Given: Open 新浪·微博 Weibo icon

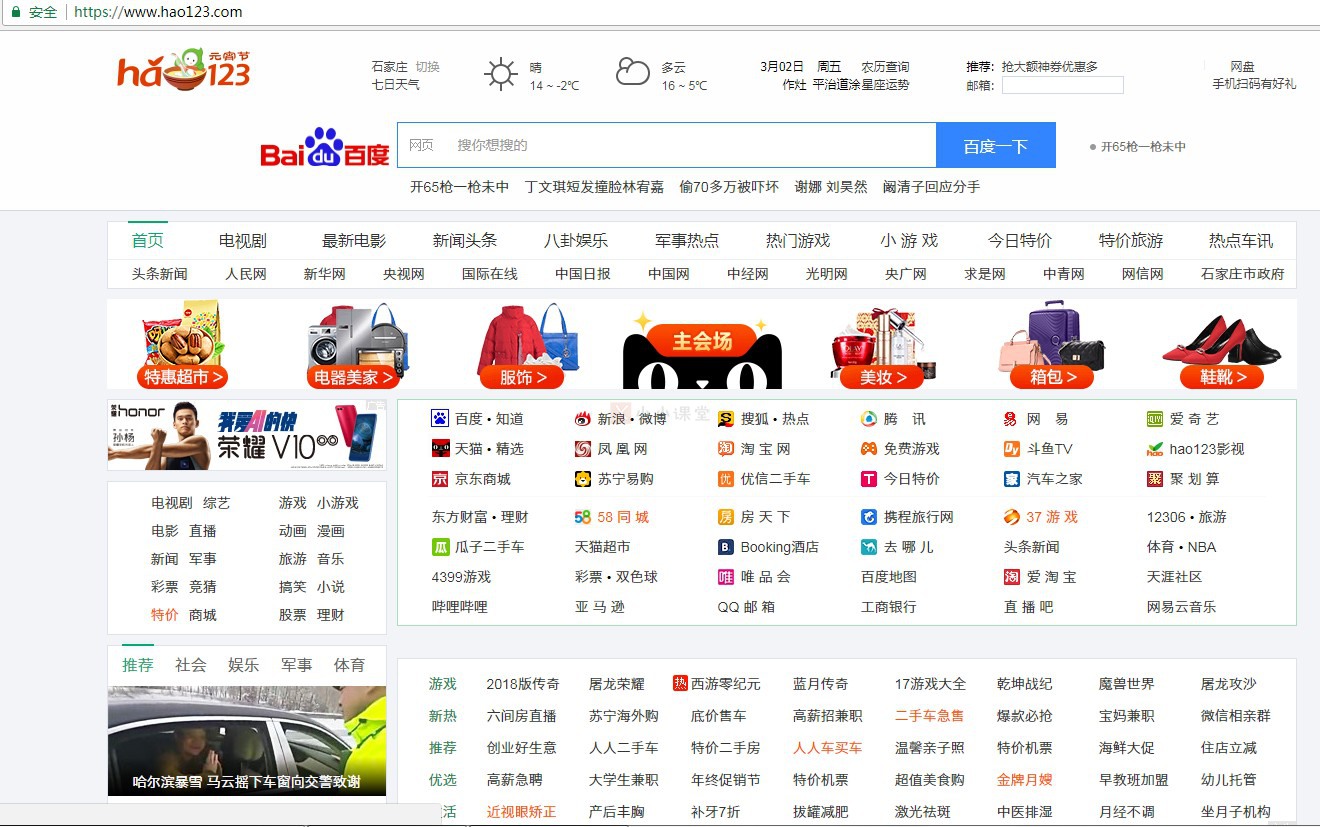Looking at the screenshot, I should point(583,418).
